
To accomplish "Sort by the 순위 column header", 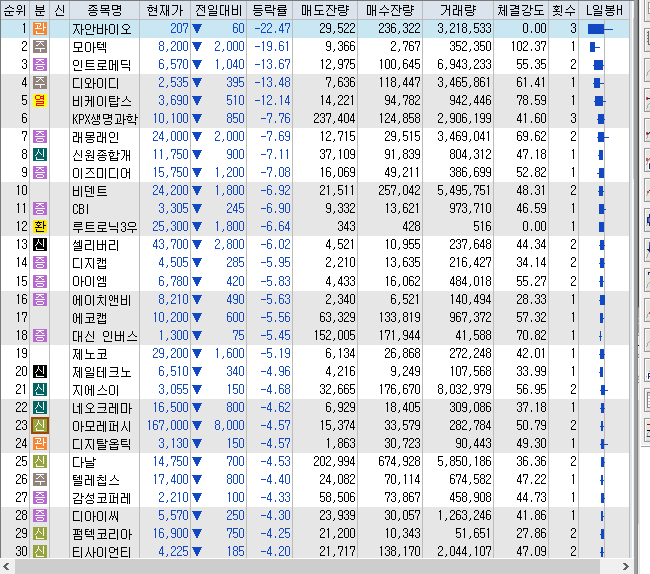I will pyautogui.click(x=15, y=10).
